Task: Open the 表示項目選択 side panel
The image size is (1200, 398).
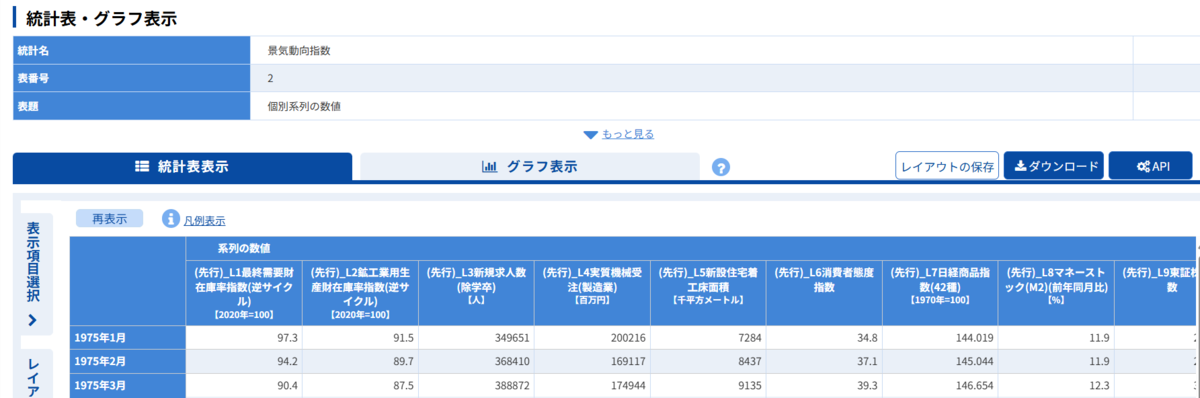Action: coord(34,273)
